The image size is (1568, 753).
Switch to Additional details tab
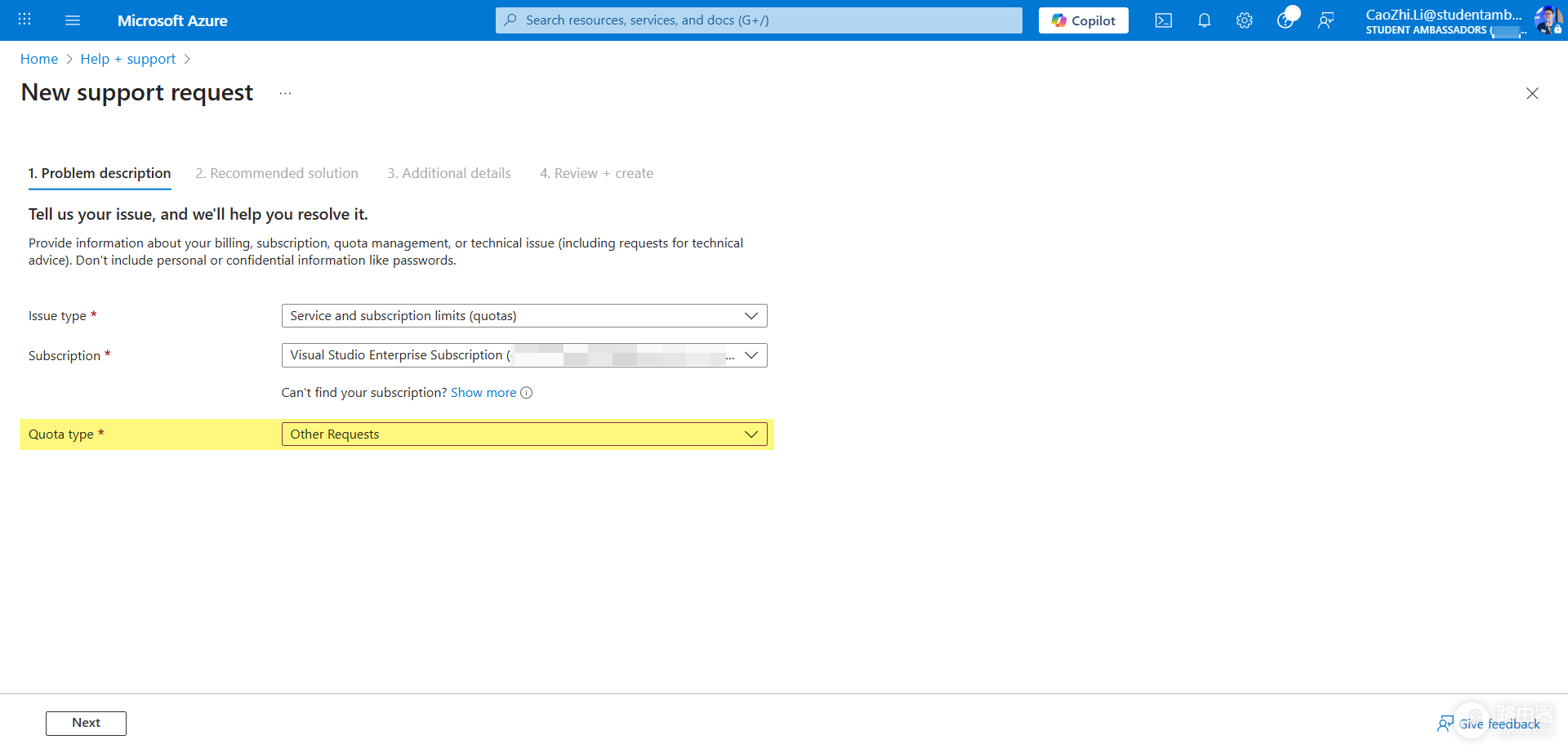449,173
